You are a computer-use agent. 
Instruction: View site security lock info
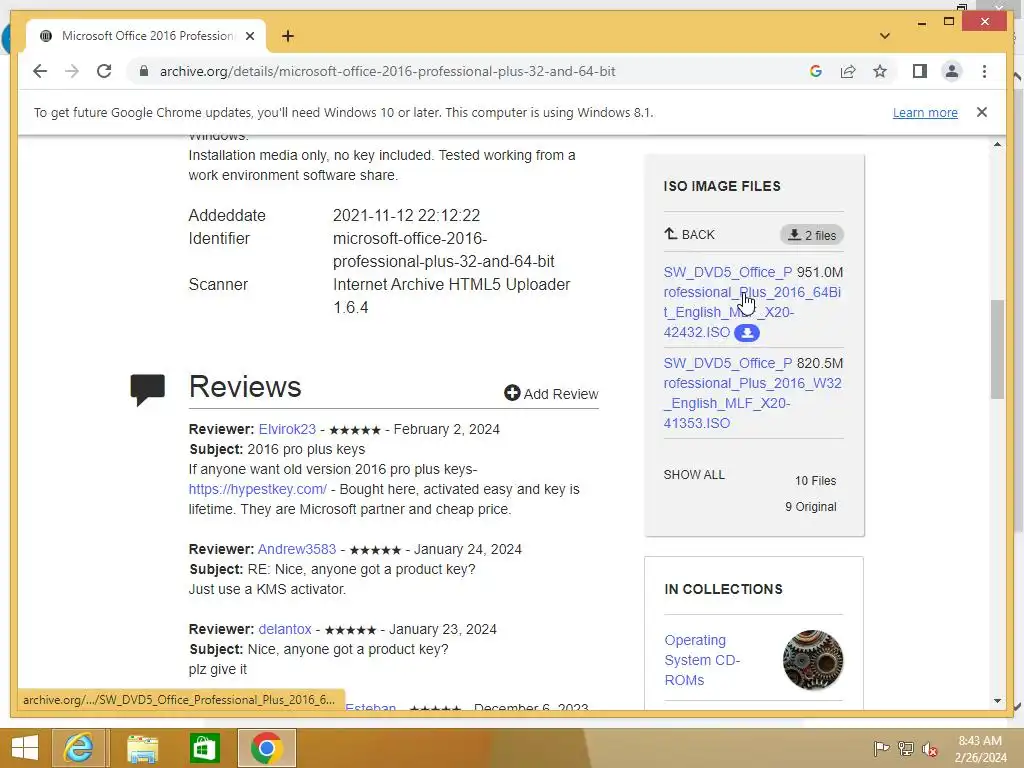coord(144,71)
